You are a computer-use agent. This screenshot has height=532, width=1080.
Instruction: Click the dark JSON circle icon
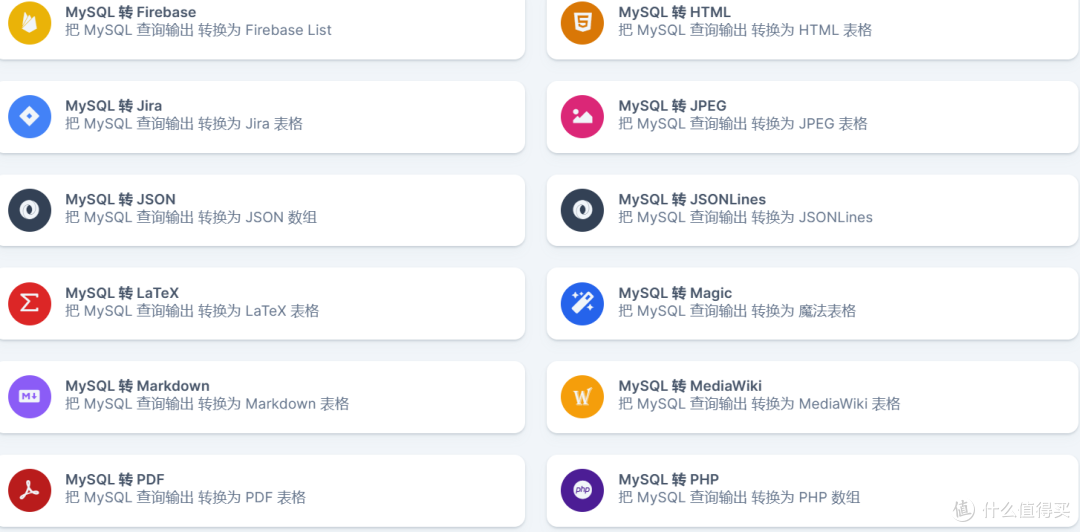tap(30, 210)
